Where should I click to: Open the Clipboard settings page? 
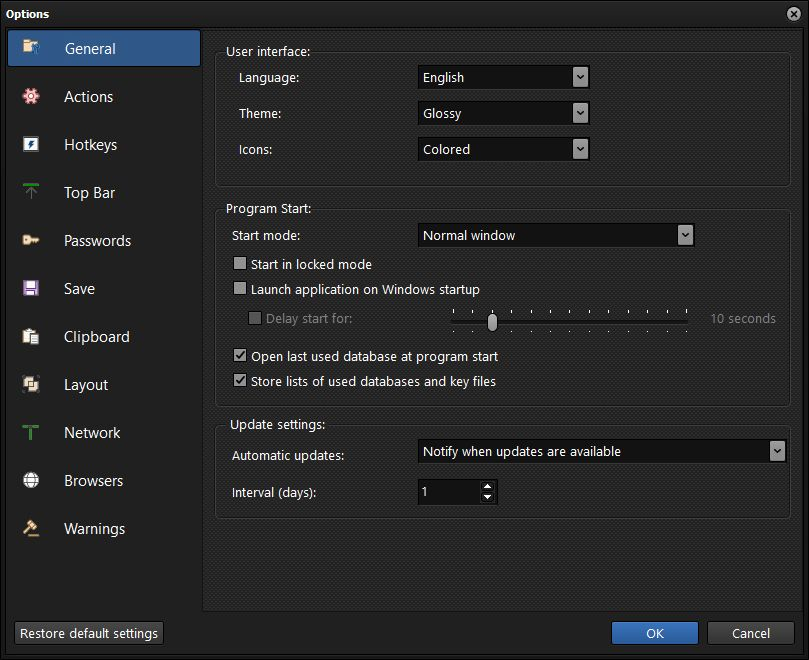pos(104,336)
